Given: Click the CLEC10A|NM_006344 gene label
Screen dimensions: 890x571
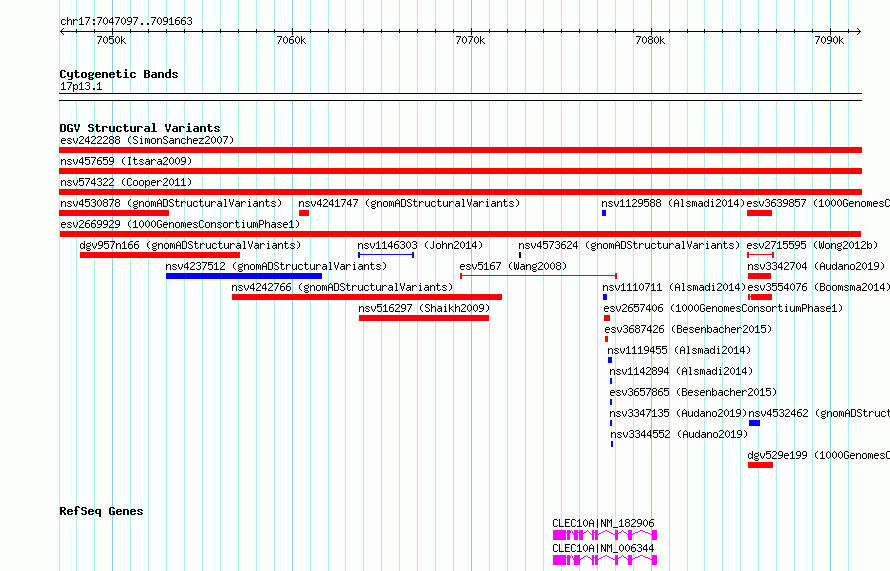Looking at the screenshot, I should [x=603, y=548].
